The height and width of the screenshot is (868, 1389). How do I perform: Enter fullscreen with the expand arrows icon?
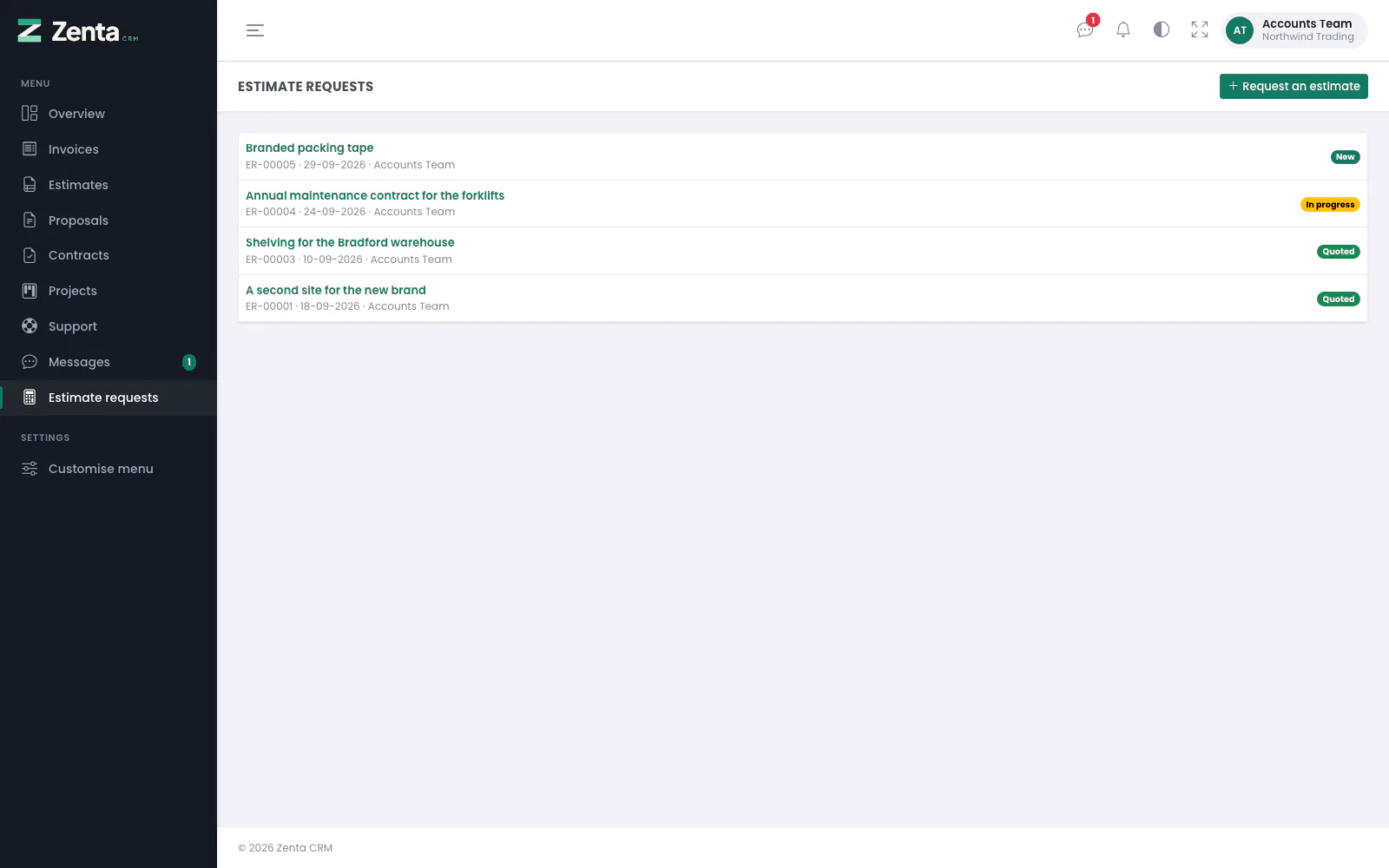point(1200,30)
